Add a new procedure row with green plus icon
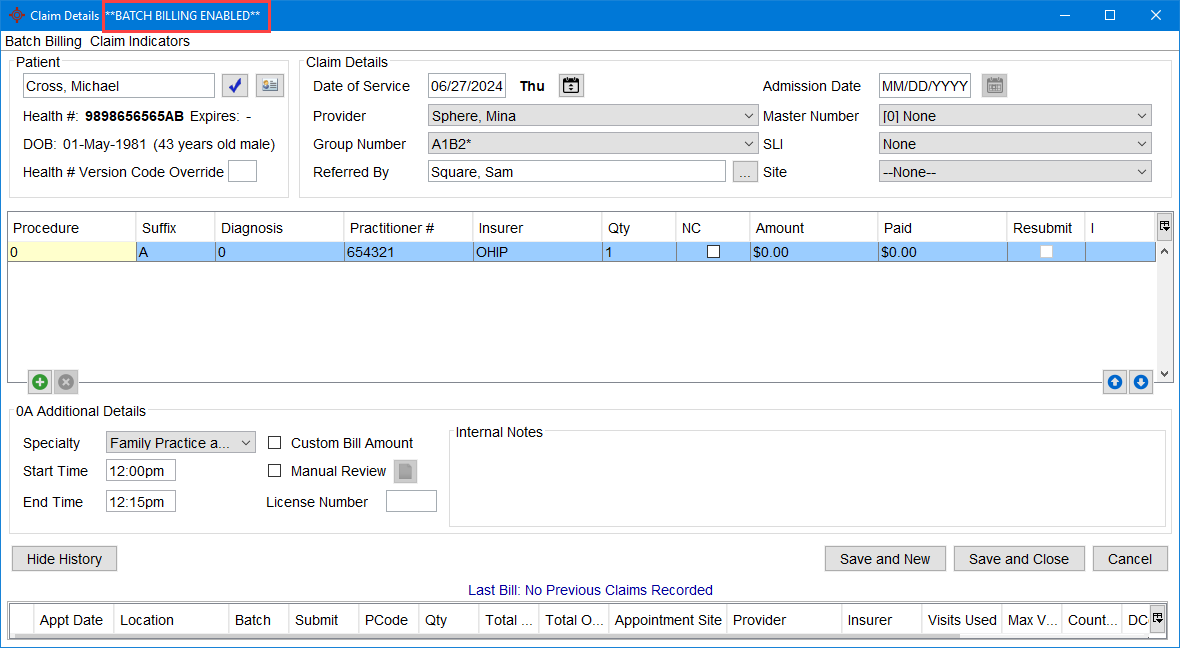 pyautogui.click(x=39, y=381)
